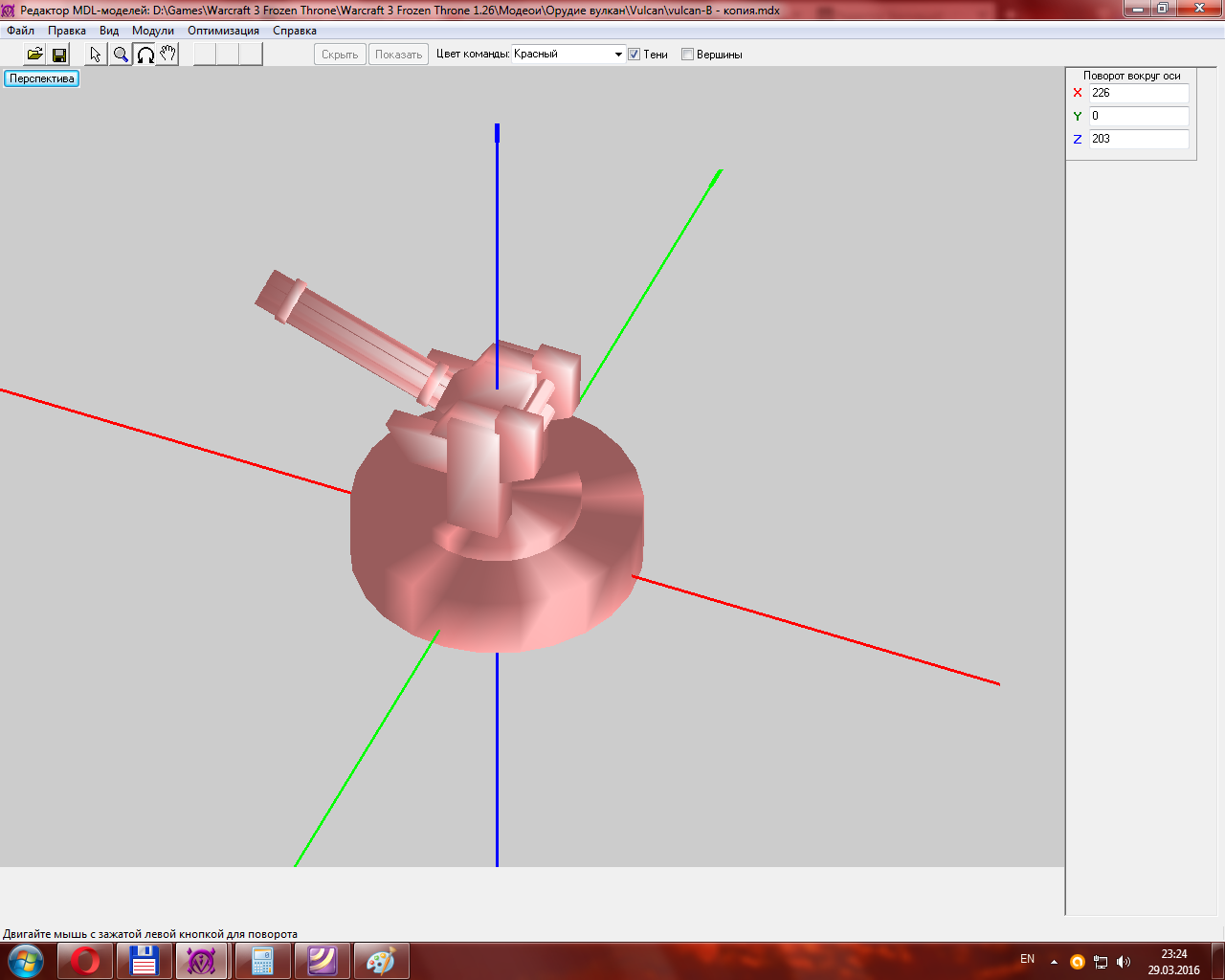The width and height of the screenshot is (1225, 980).
Task: Select the magnifier zoom tool
Action: tap(121, 55)
